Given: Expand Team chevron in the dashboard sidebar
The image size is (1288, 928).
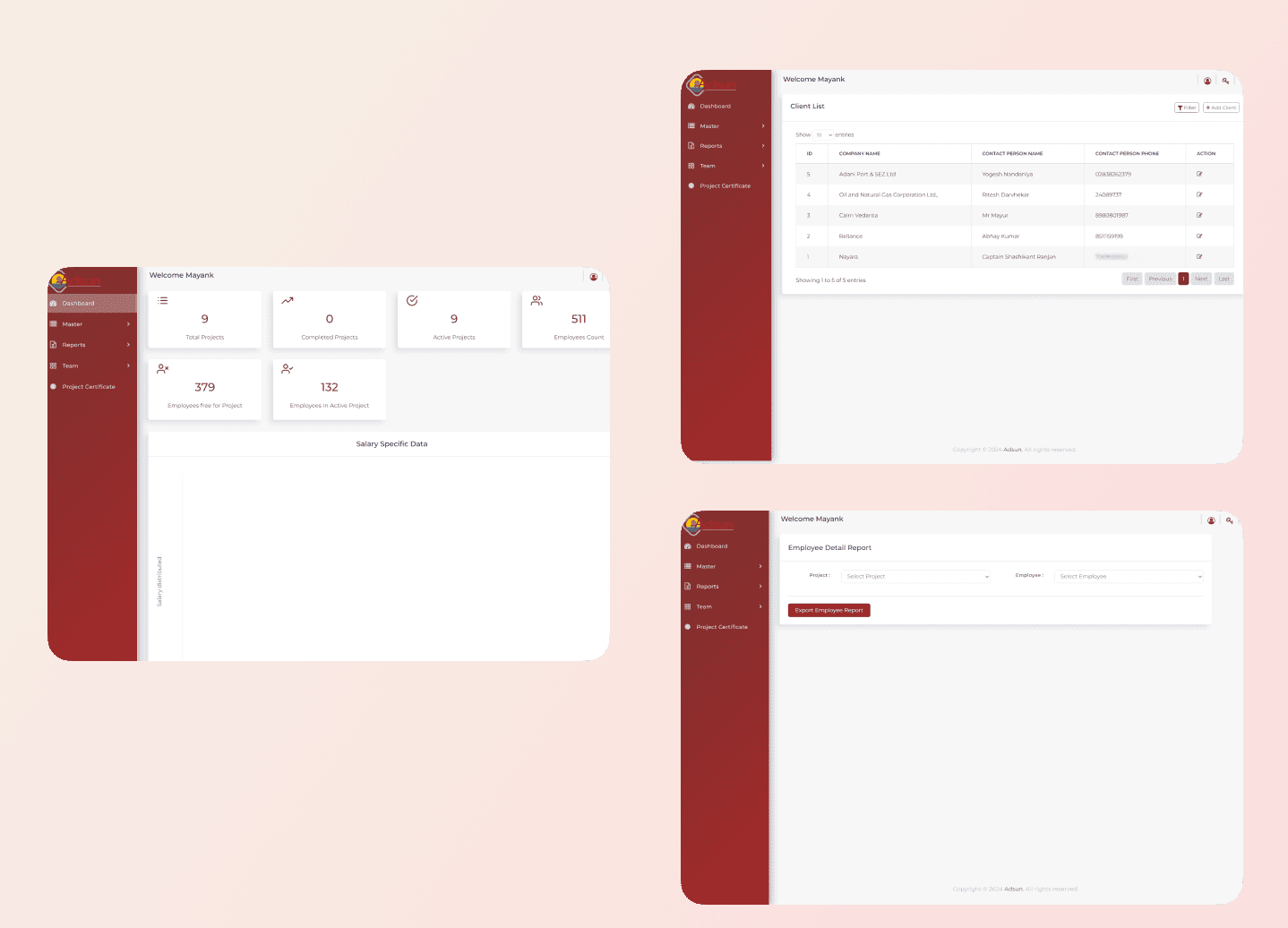Looking at the screenshot, I should [128, 365].
